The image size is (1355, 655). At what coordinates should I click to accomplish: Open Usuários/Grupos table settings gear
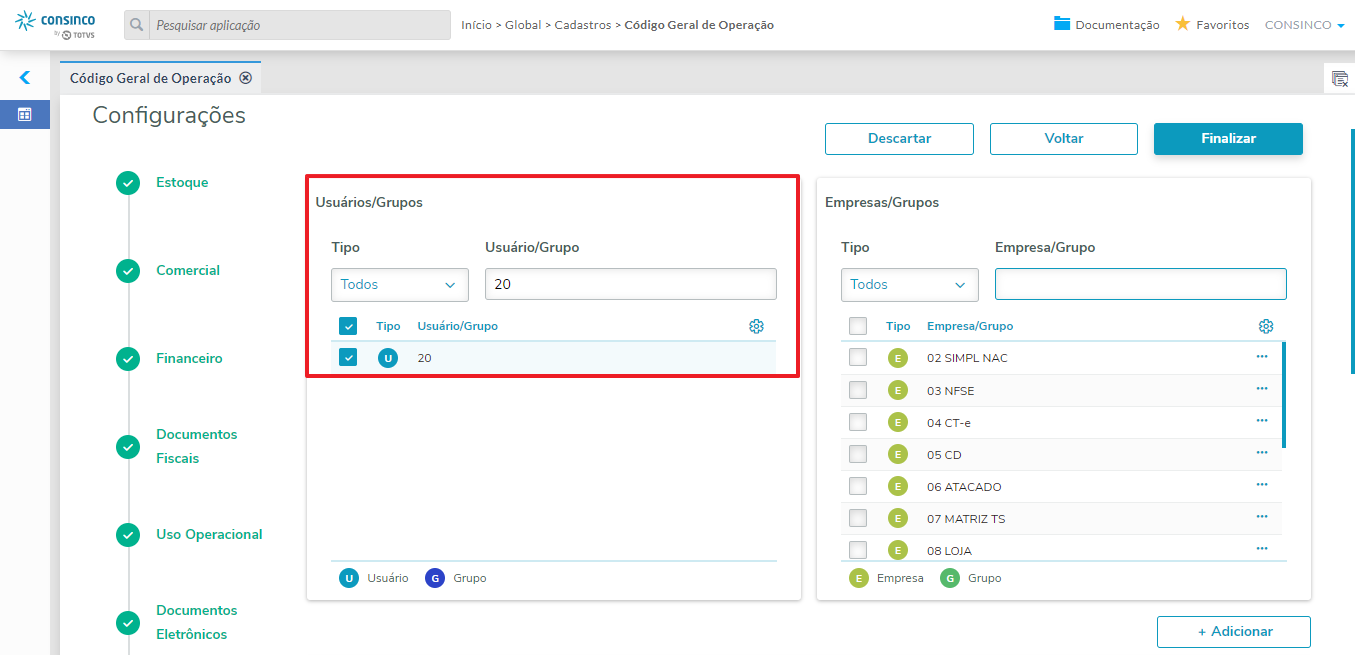pyautogui.click(x=756, y=326)
